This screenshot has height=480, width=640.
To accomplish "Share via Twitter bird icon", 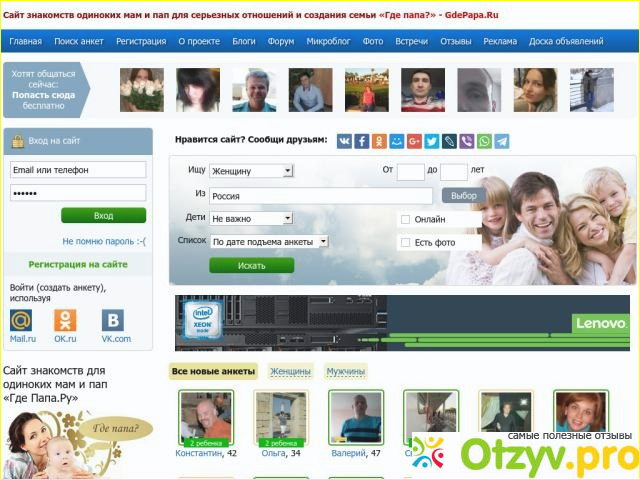I will [432, 142].
